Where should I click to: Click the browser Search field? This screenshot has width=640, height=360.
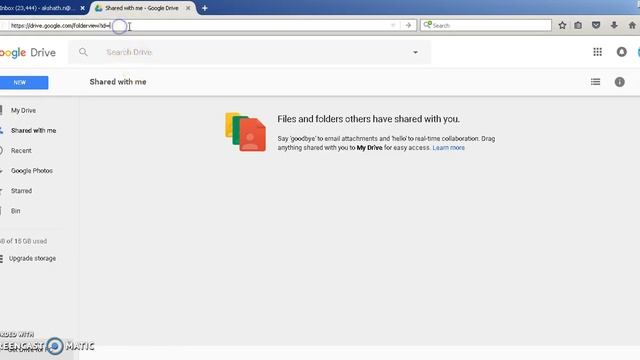tap(486, 25)
